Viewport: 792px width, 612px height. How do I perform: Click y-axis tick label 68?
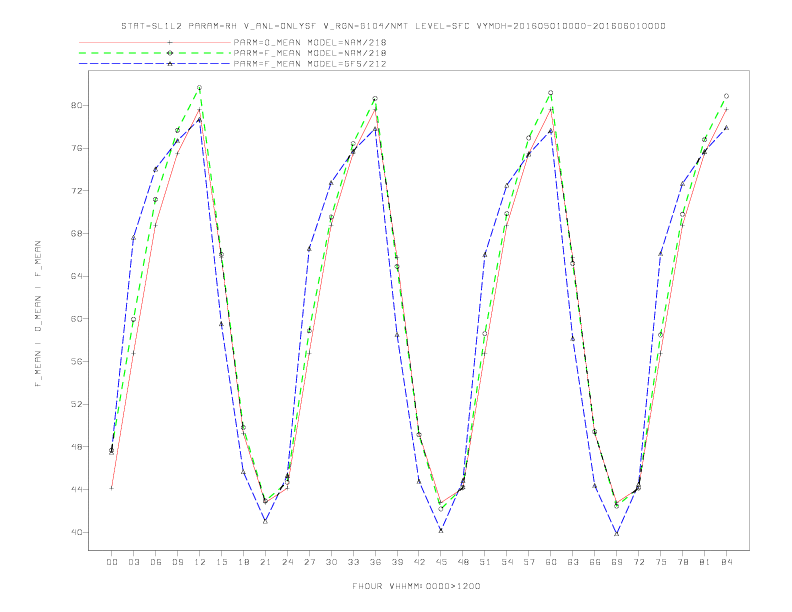coord(75,233)
